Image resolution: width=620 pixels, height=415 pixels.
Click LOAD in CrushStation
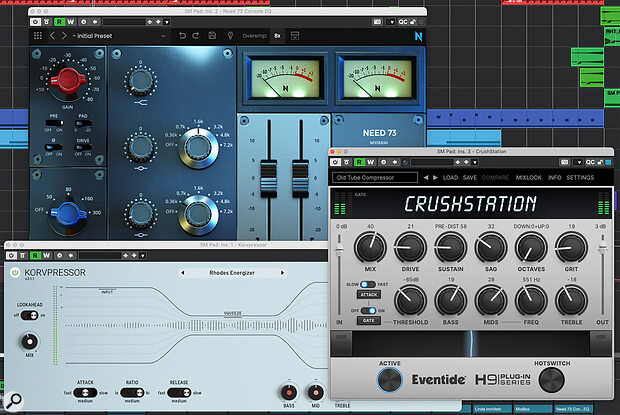450,177
